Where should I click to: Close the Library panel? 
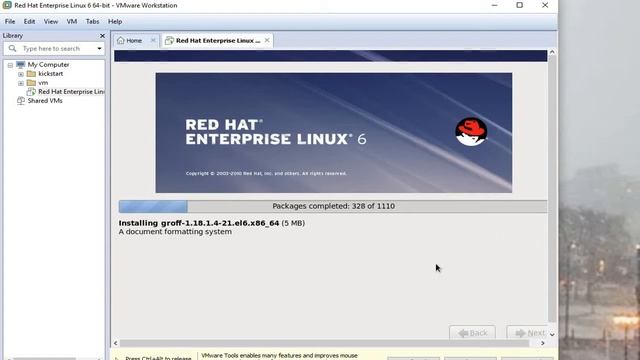coord(102,36)
